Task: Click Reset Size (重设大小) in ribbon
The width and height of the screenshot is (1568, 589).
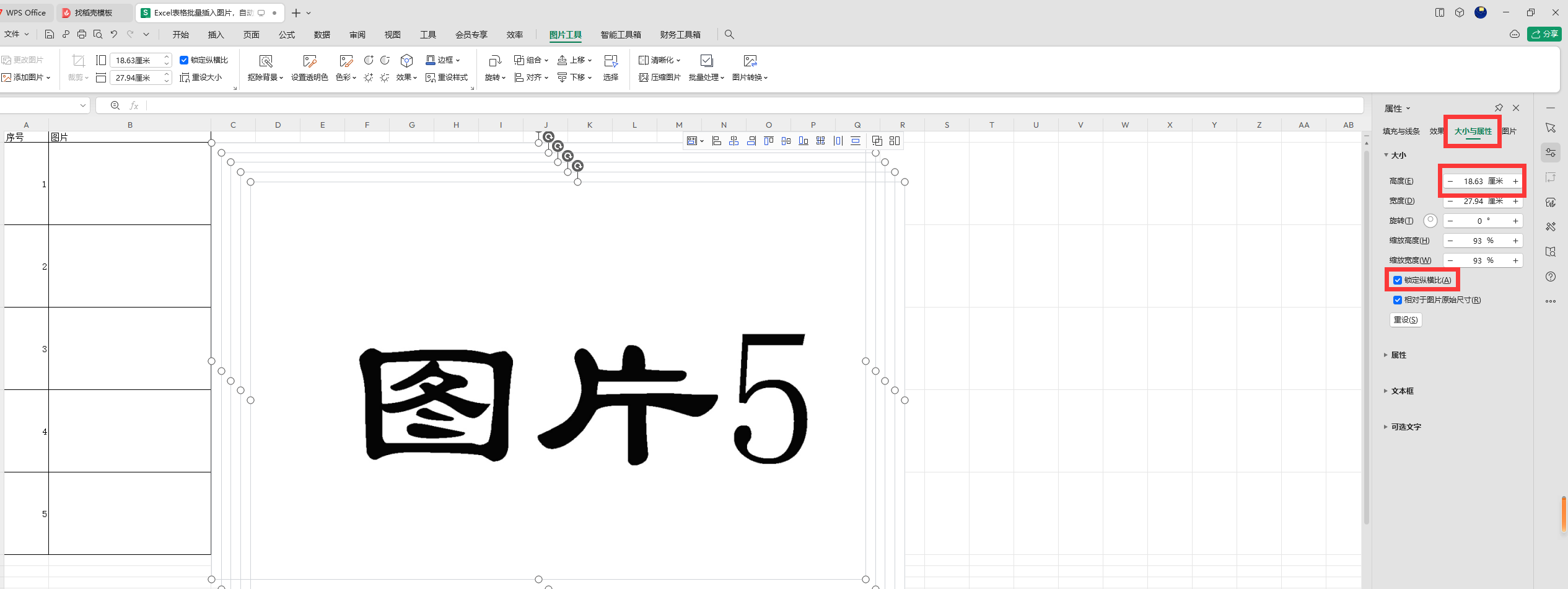Action: click(201, 77)
